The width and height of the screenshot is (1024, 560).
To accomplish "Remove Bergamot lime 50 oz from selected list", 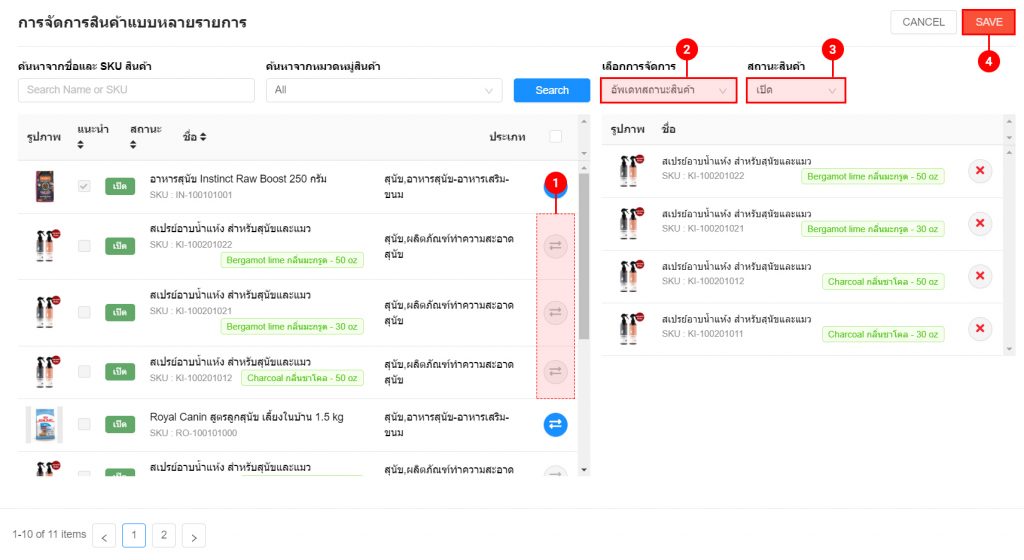I will pyautogui.click(x=980, y=171).
